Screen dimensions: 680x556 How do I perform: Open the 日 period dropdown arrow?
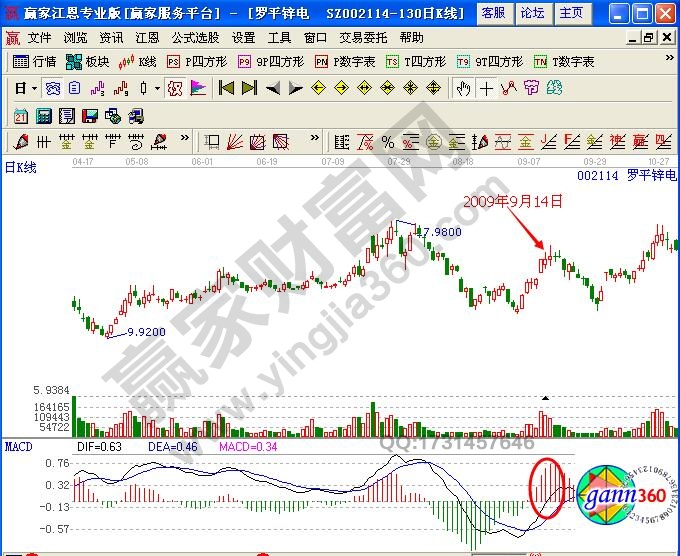coord(35,88)
